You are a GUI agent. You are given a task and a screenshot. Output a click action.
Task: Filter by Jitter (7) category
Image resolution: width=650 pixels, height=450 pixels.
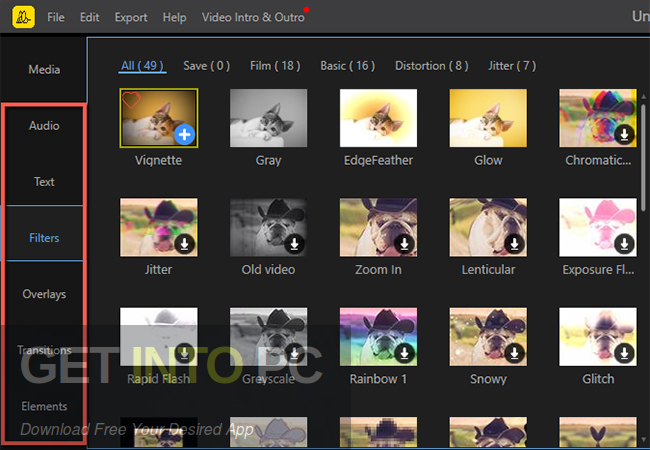(x=512, y=66)
